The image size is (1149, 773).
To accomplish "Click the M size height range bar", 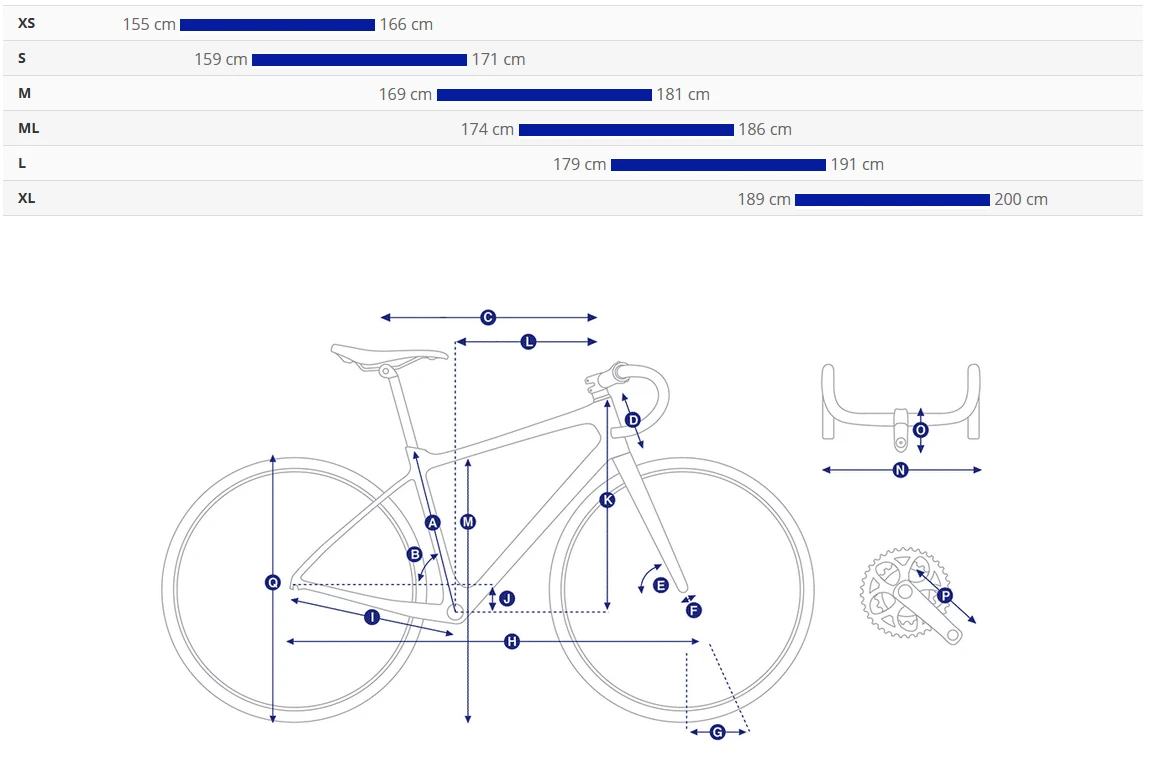I will 544,95.
